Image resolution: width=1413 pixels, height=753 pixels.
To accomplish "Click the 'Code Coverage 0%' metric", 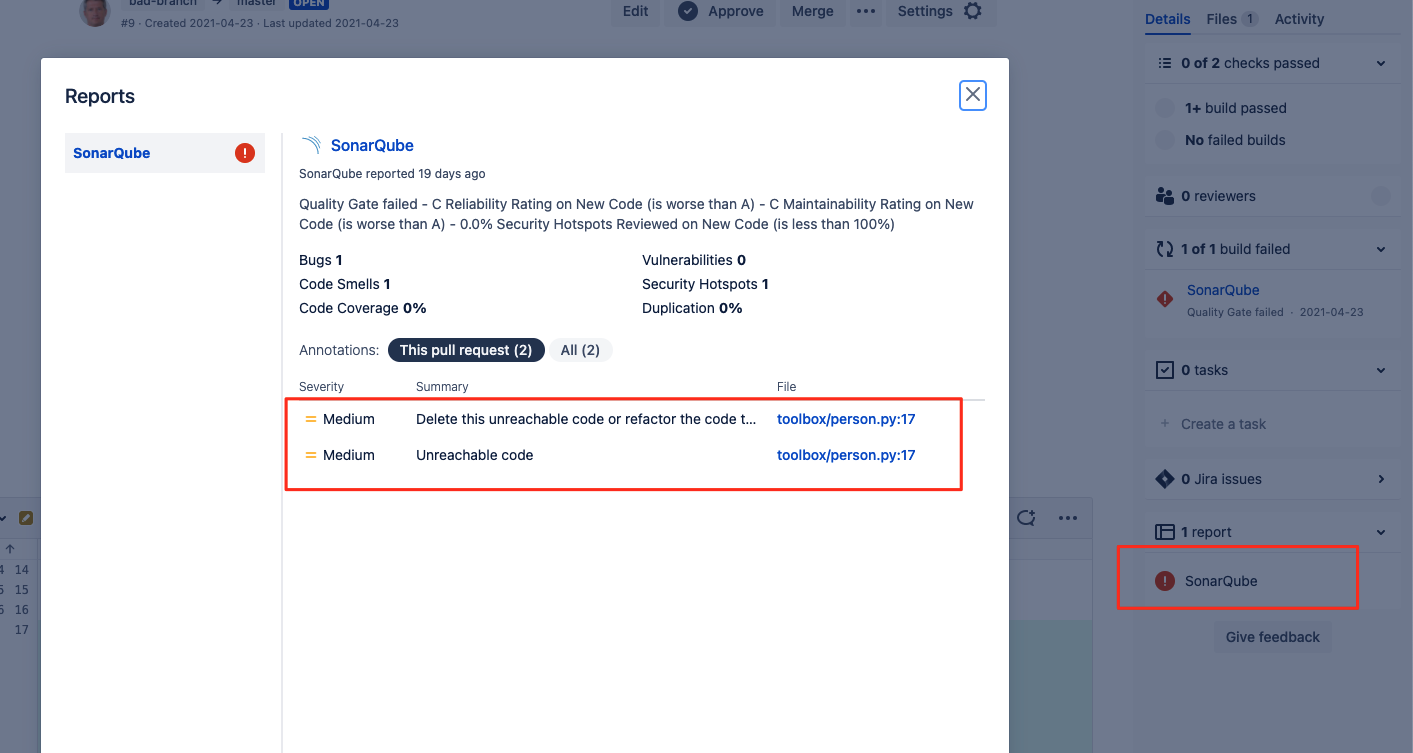I will pos(363,308).
